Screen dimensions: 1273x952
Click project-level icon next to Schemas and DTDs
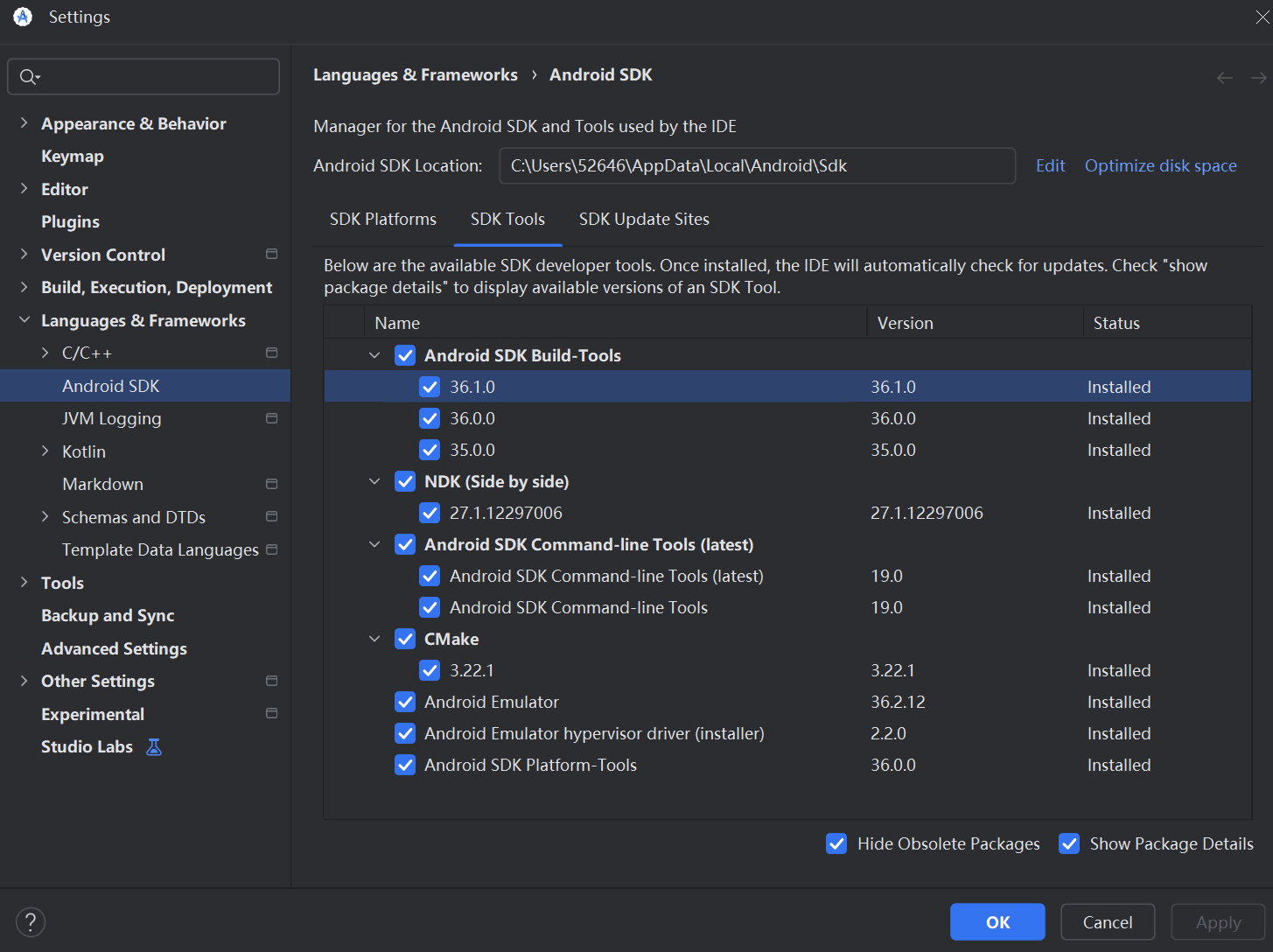pos(271,516)
